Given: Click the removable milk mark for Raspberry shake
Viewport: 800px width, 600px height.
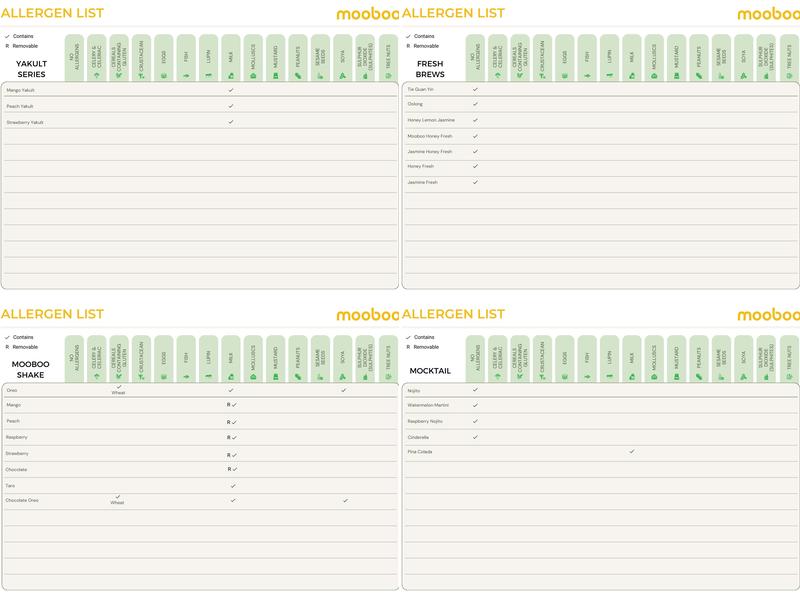Looking at the screenshot, I should pyautogui.click(x=231, y=437).
